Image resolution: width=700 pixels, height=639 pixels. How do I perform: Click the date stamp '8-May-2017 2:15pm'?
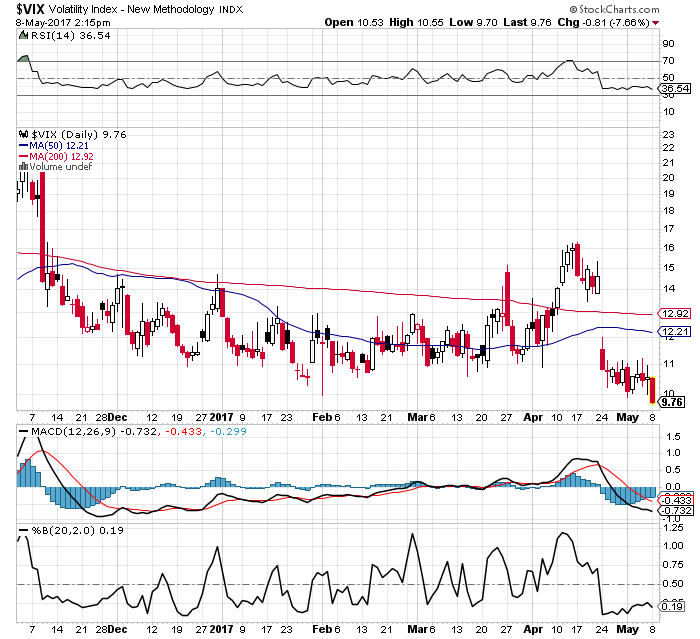[x=63, y=23]
